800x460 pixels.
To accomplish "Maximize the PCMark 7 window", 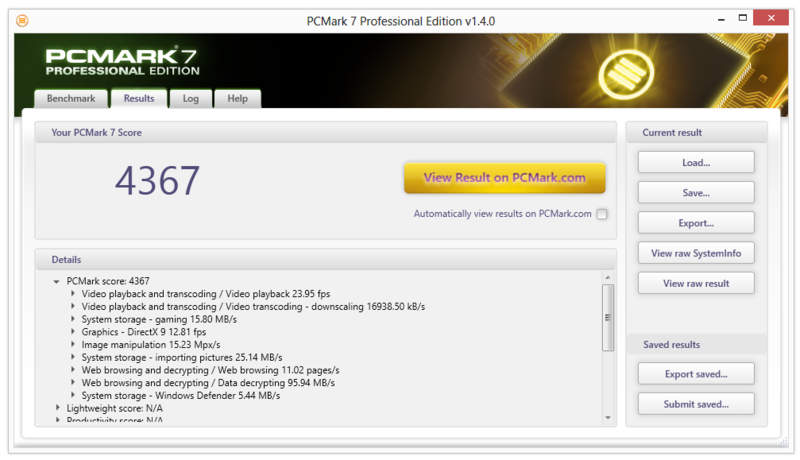I will pos(743,18).
